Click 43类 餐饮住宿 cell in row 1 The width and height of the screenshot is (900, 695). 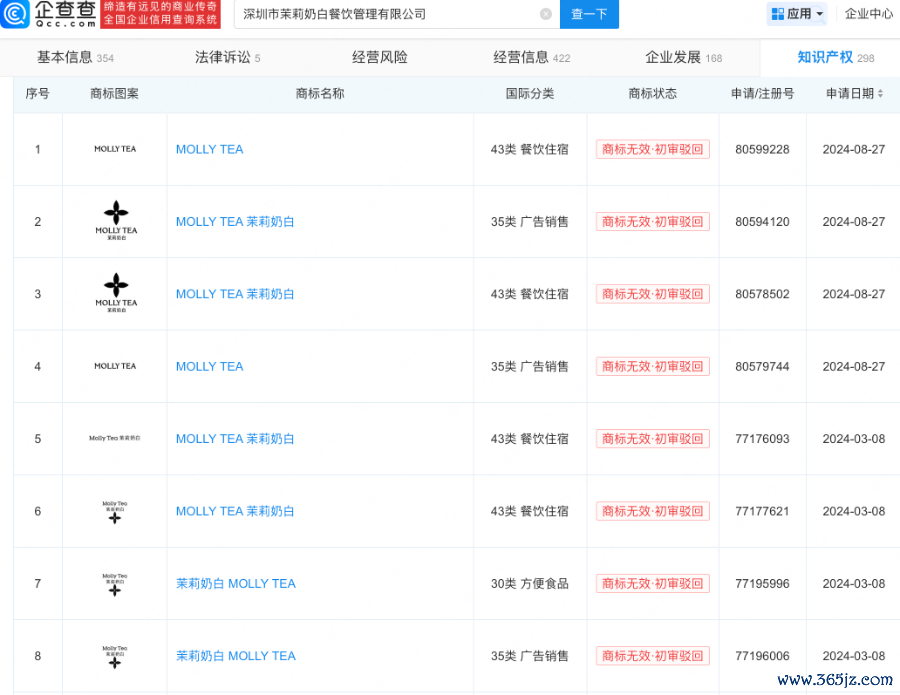[x=529, y=149]
